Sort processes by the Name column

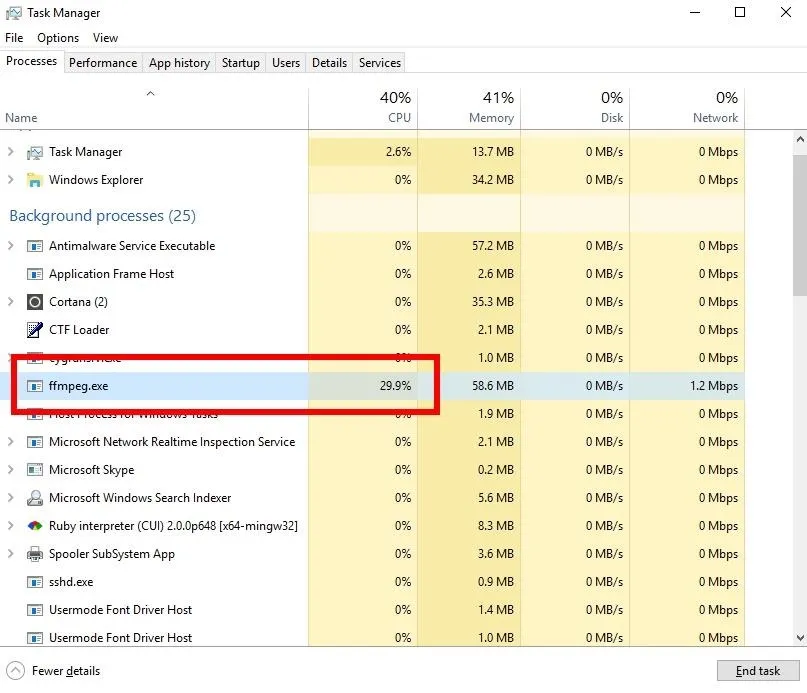coord(154,108)
